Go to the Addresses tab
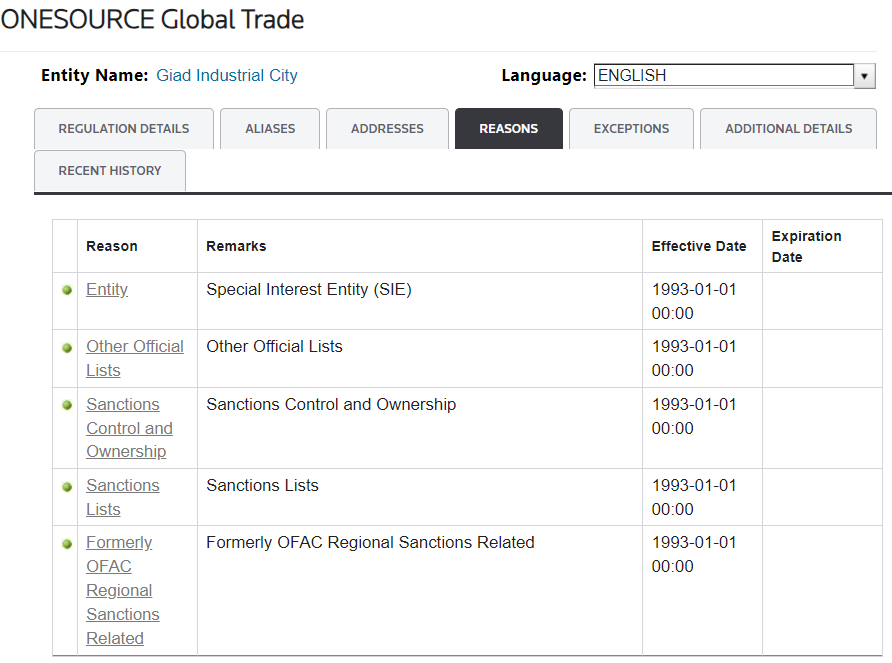This screenshot has width=892, height=663. [x=387, y=129]
